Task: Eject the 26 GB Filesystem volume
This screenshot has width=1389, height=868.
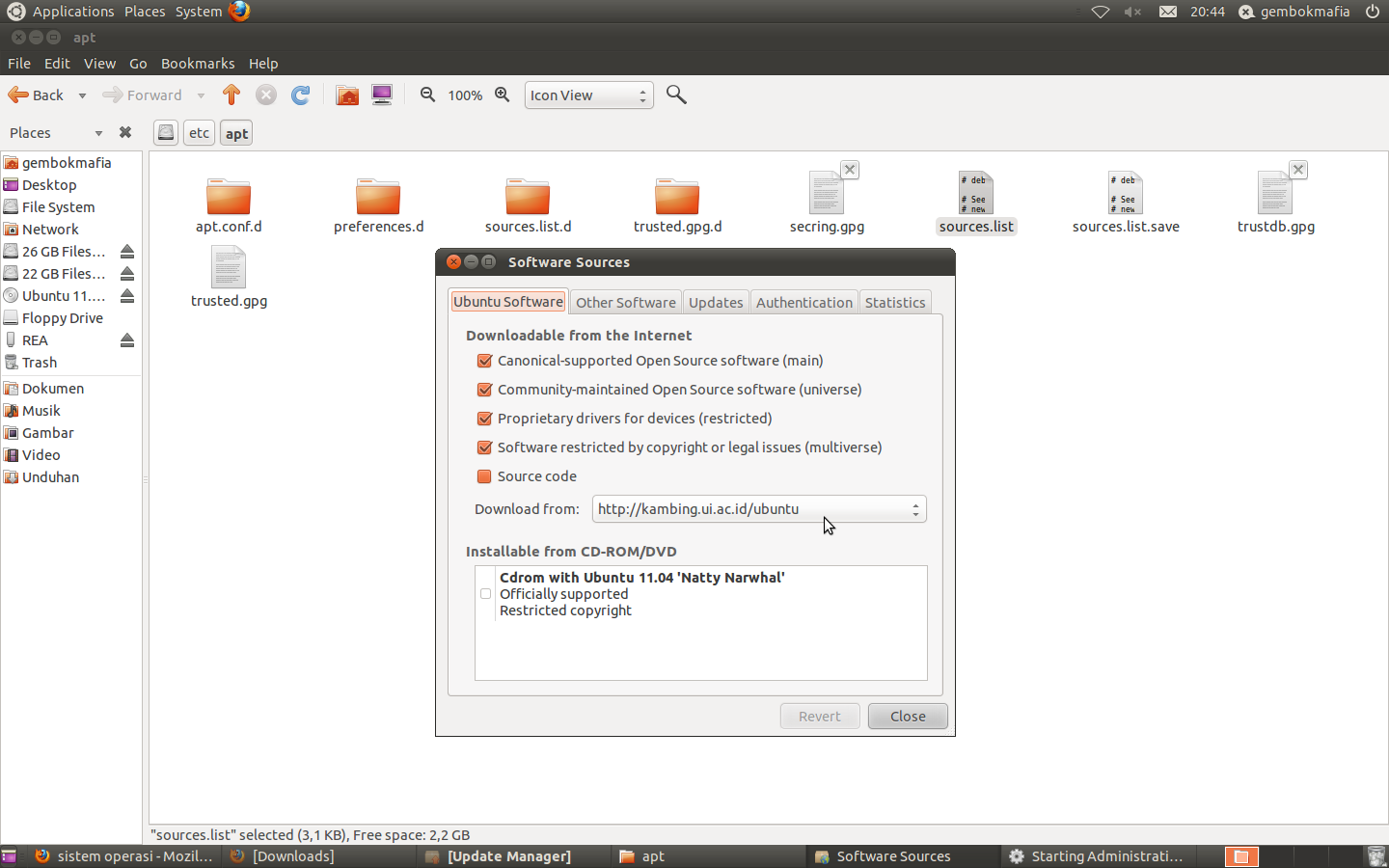Action: coord(127,252)
